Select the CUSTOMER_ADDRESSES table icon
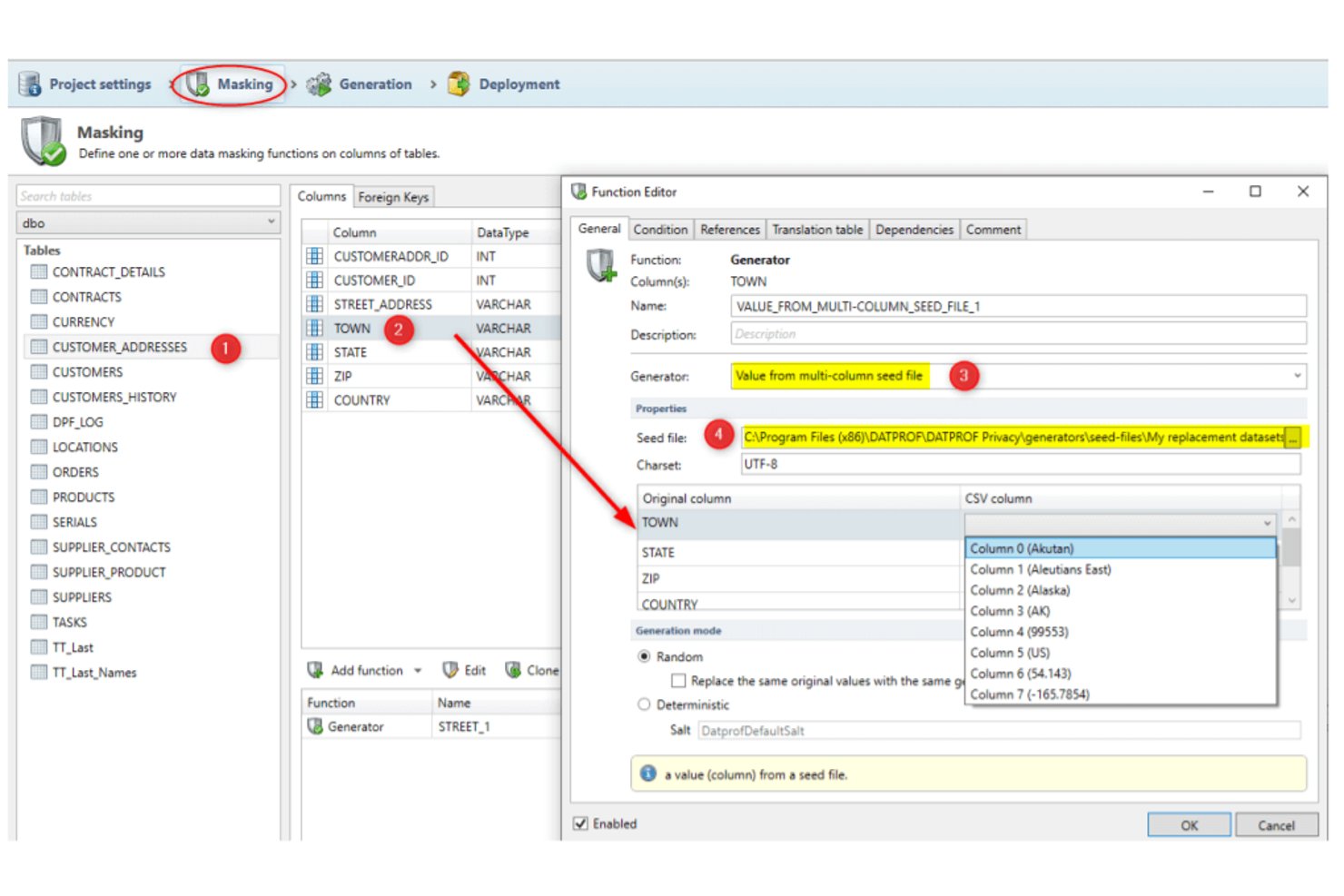Screen dimensions: 1344x896 [x=39, y=347]
